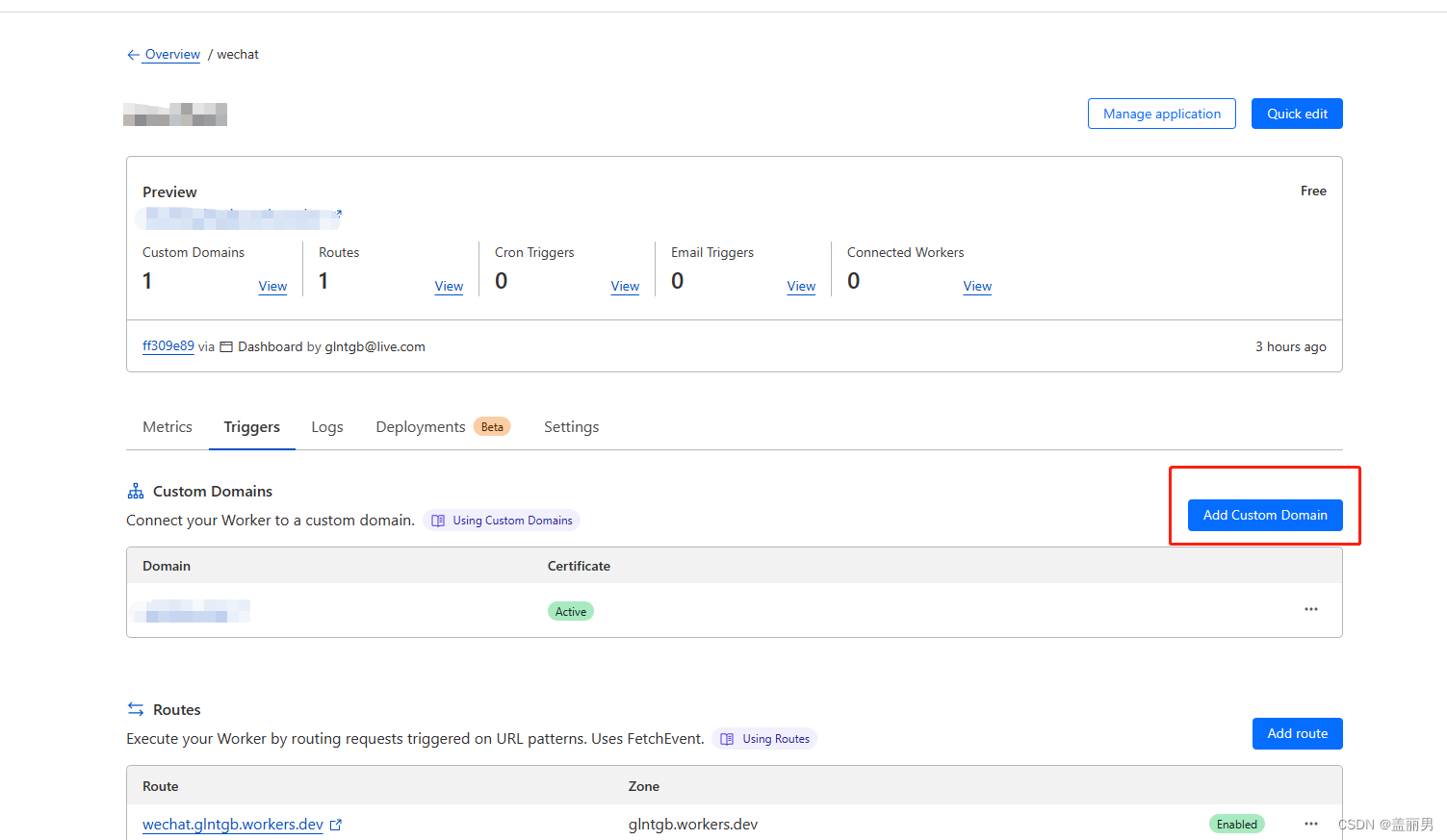The image size is (1447, 840).
Task: Click Add Custom Domain button
Action: [x=1265, y=515]
